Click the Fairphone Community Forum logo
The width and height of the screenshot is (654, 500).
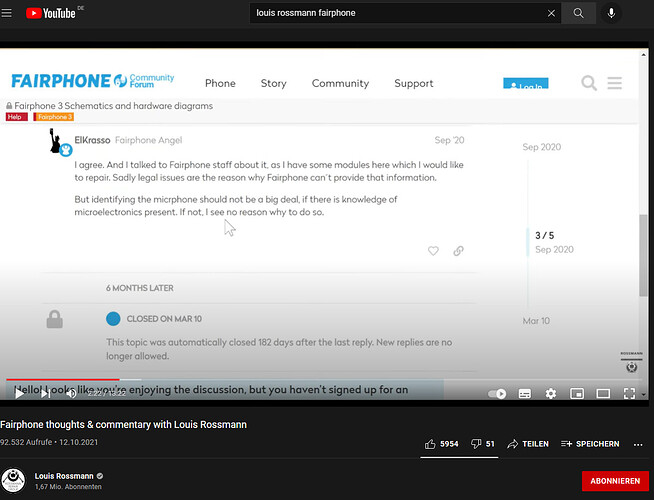point(93,80)
